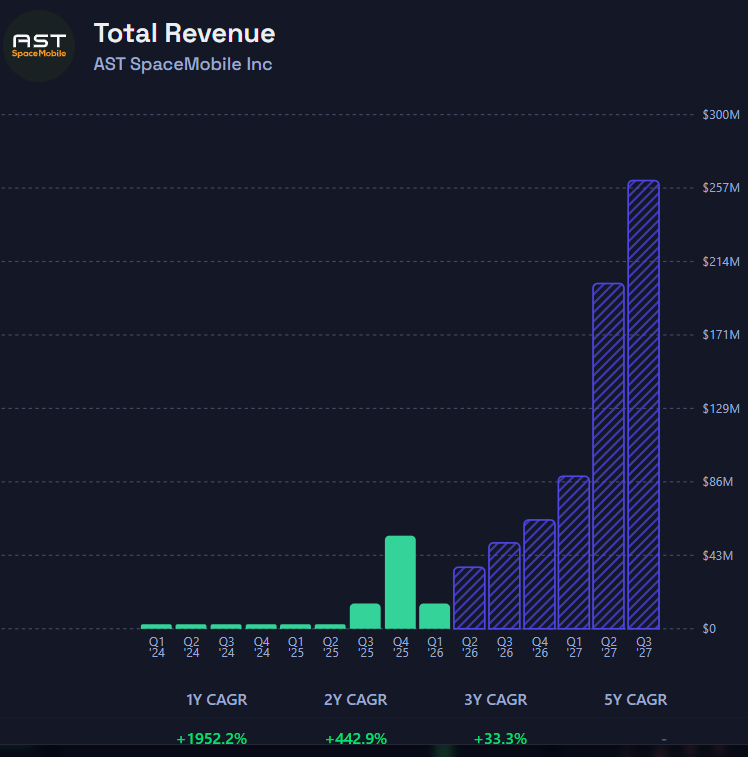Select the Q4 '26 forecast bar
This screenshot has height=757, width=748.
point(539,575)
